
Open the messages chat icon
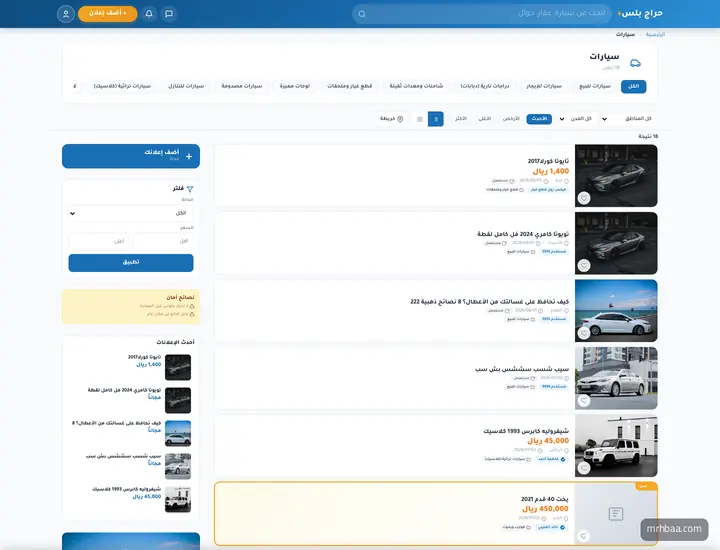(169, 14)
